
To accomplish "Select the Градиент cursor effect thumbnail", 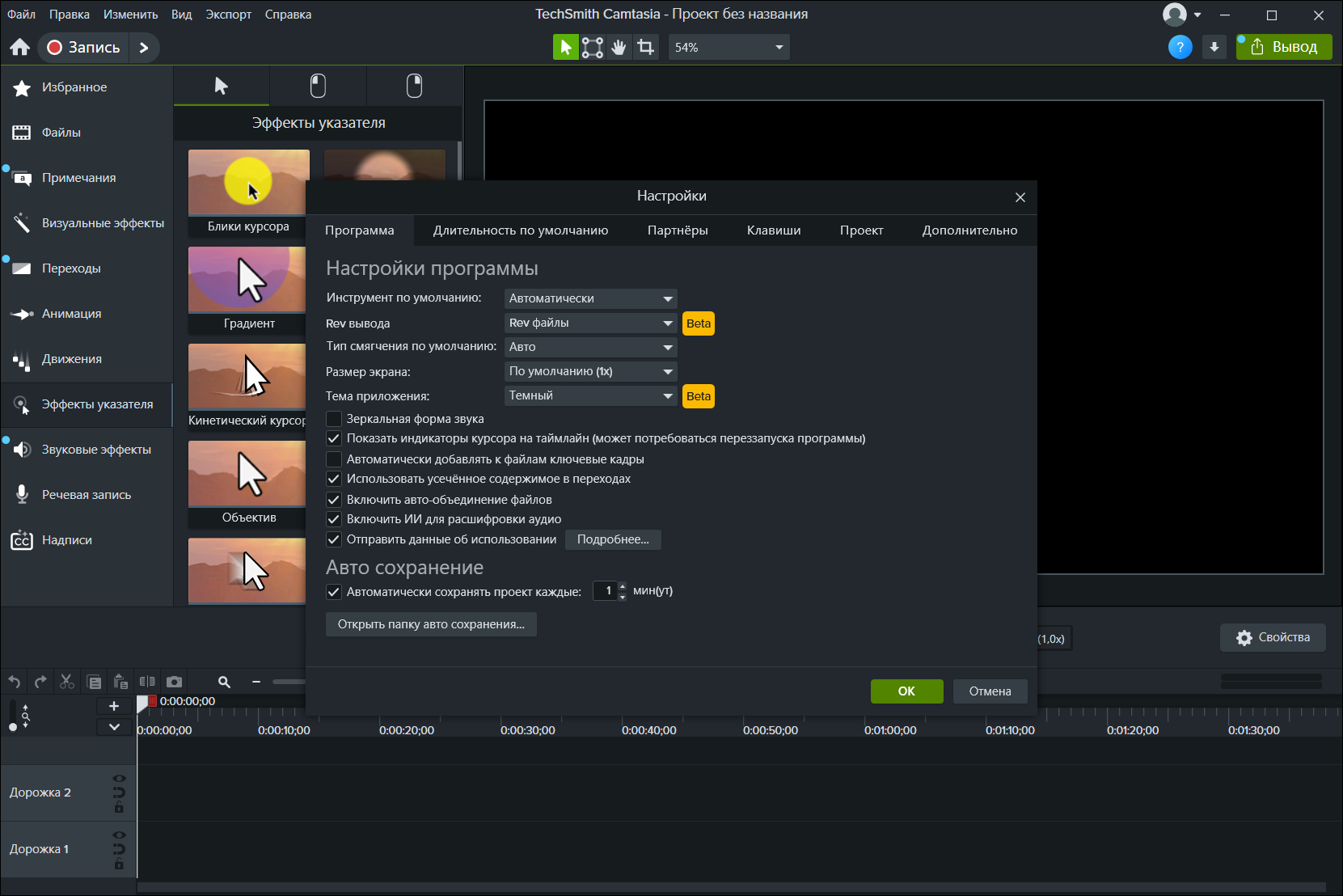I will (x=247, y=290).
